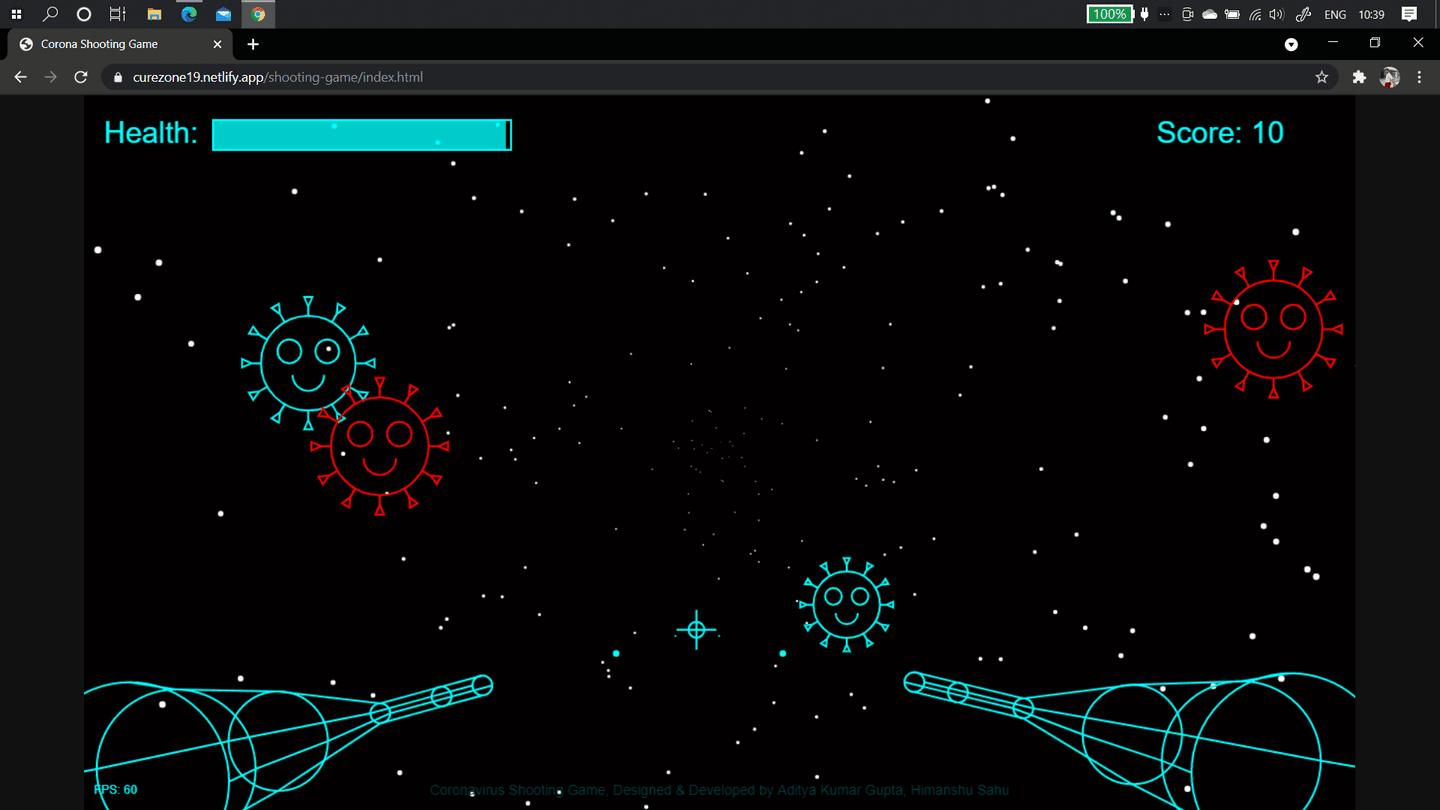Click the designer credits footer text
This screenshot has height=810, width=1440.
tap(719, 790)
